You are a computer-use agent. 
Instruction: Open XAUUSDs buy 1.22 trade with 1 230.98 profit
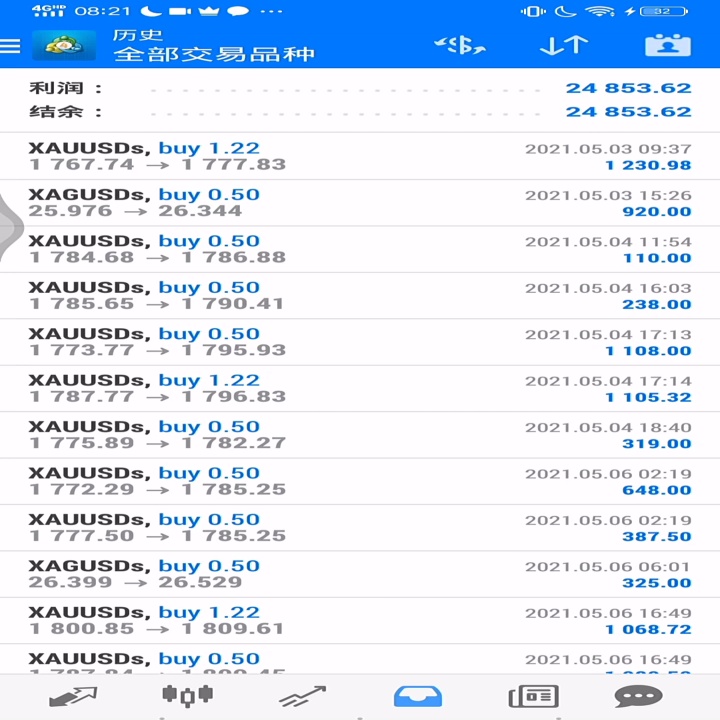click(360, 156)
